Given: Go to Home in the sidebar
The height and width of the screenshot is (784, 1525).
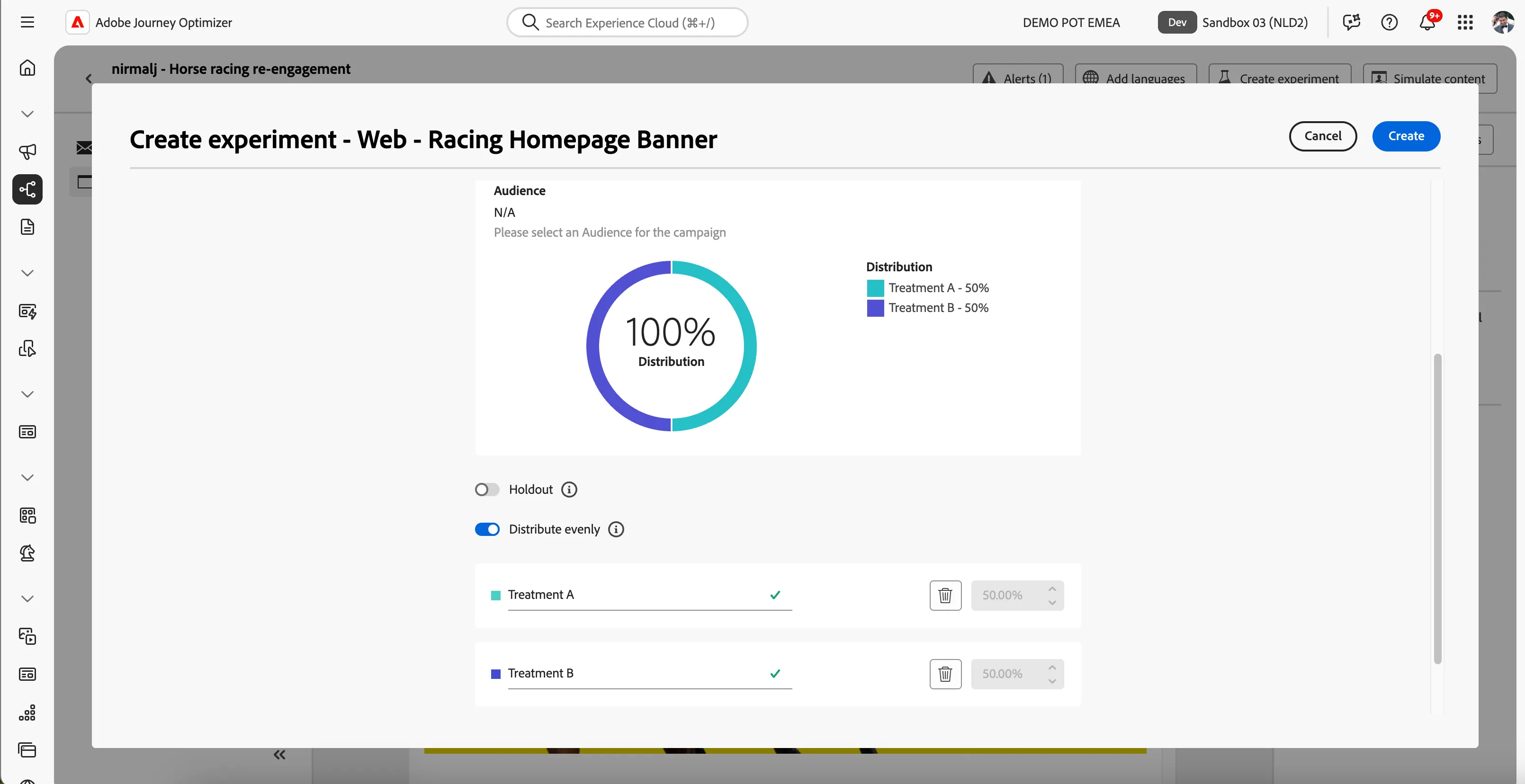Looking at the screenshot, I should tap(27, 68).
